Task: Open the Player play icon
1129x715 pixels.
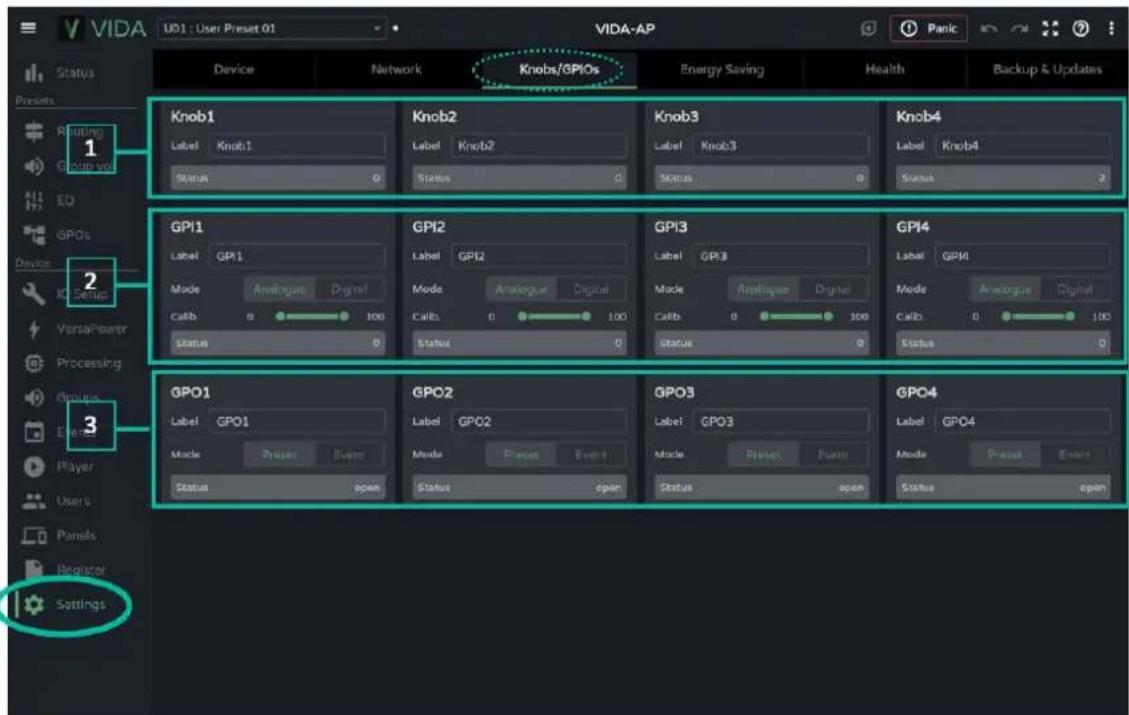Action: tap(33, 467)
